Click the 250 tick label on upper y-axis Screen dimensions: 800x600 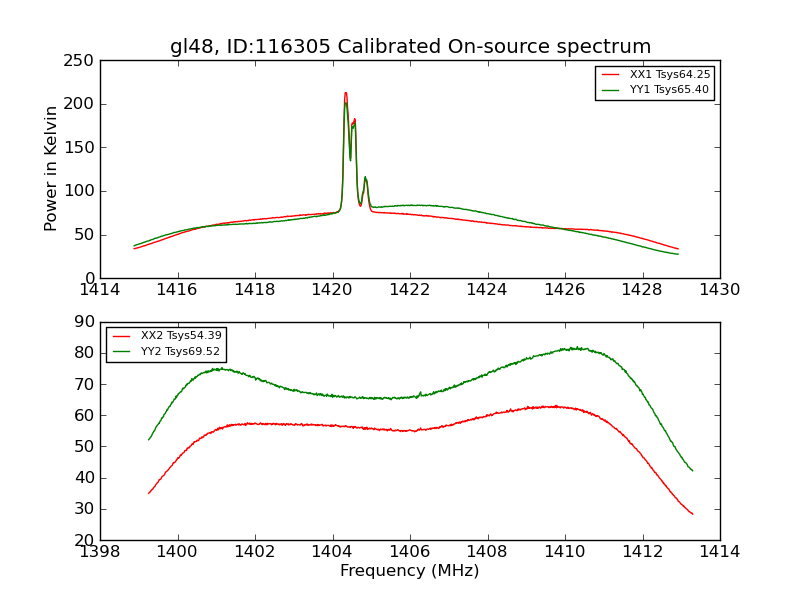point(79,61)
